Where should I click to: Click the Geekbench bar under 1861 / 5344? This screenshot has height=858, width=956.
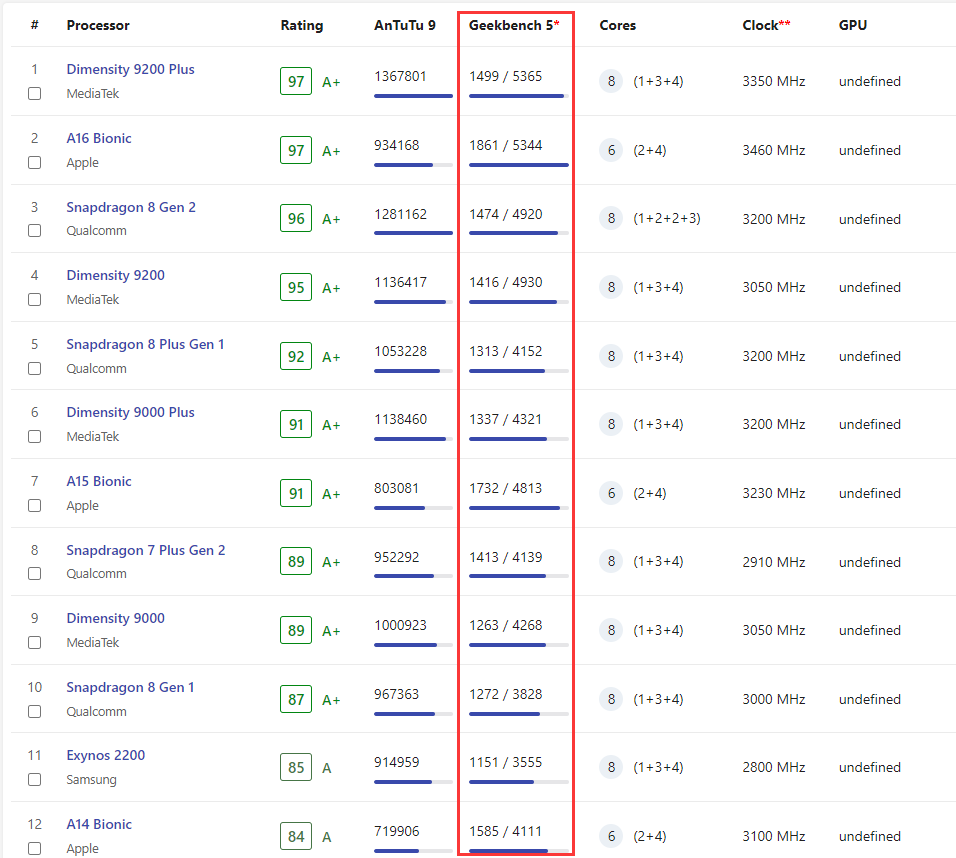pyautogui.click(x=518, y=165)
